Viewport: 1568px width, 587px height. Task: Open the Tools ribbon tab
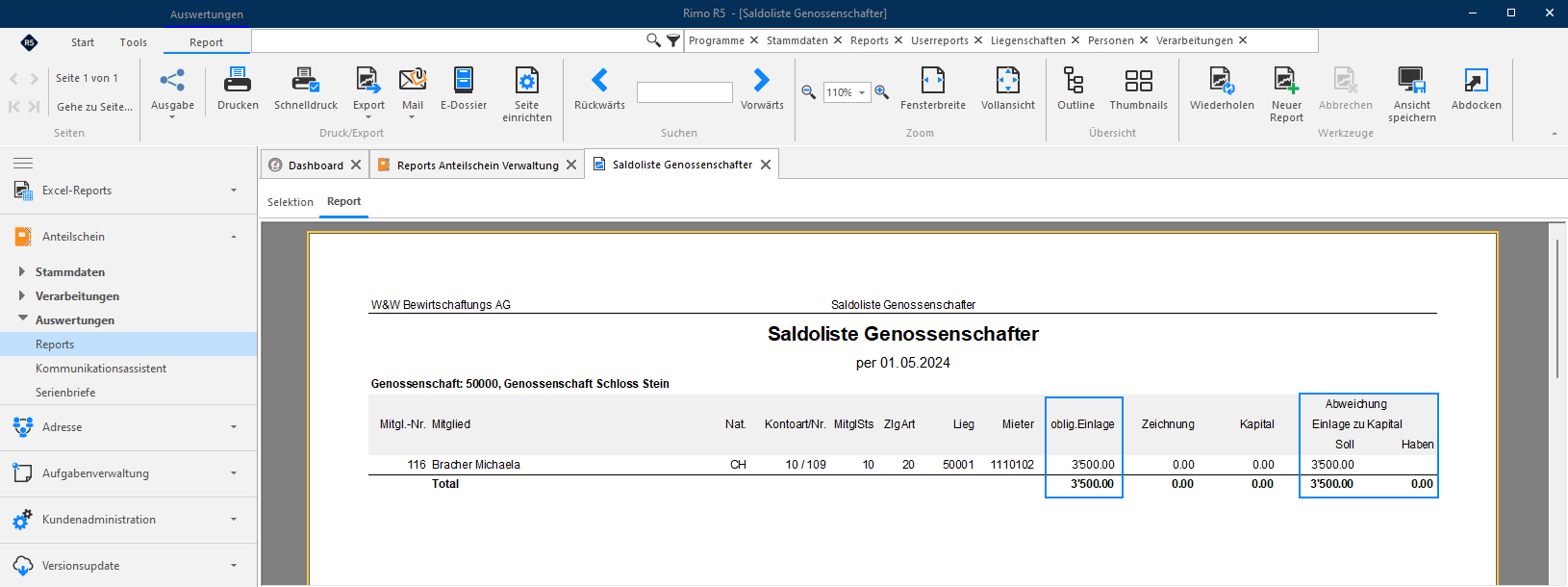point(134,42)
